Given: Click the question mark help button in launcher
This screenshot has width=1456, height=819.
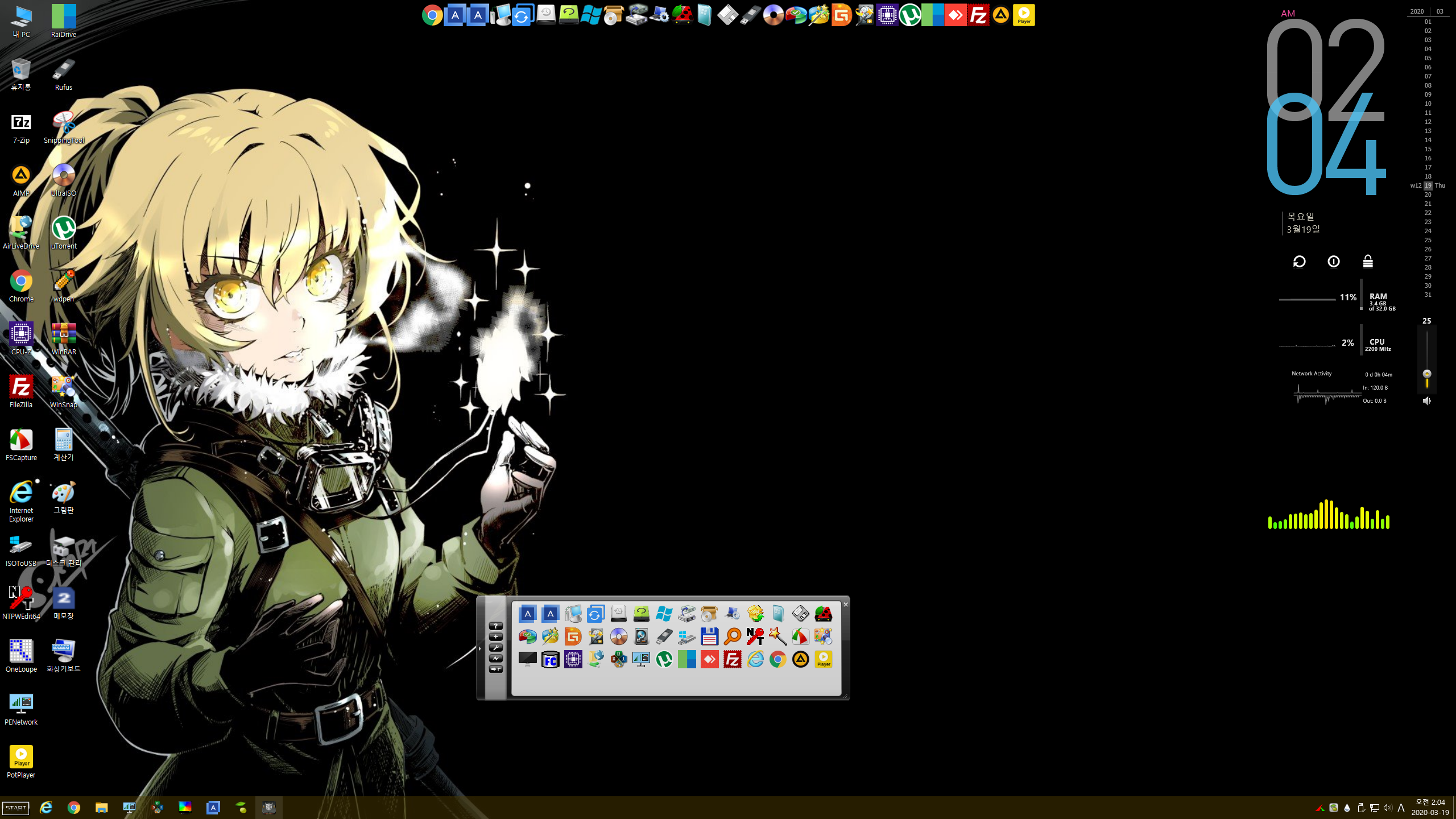Looking at the screenshot, I should point(496,626).
